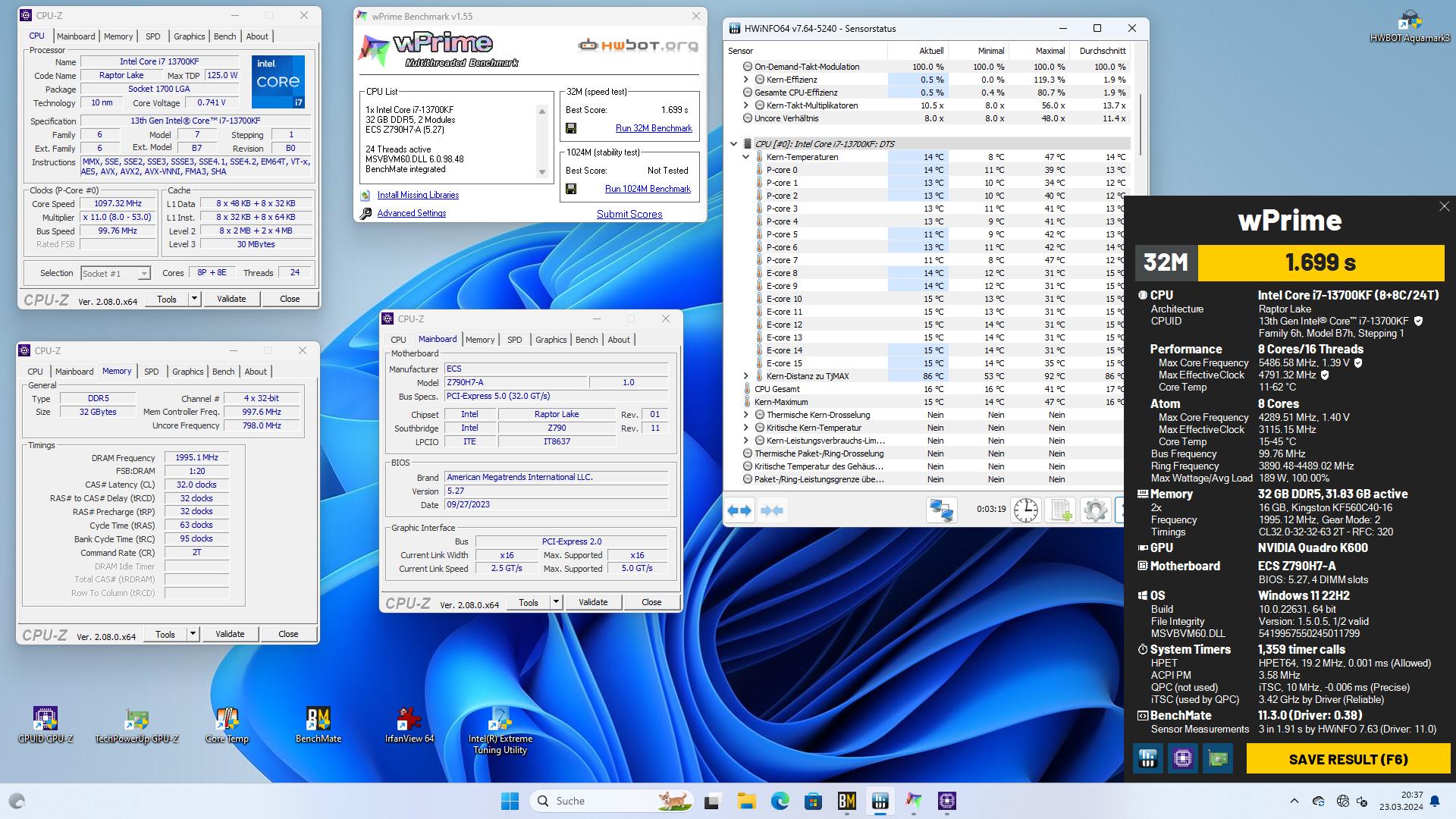Open HWBOT Aquamark3 desktop shortcut
Viewport: 1456px width, 819px height.
1410,27
